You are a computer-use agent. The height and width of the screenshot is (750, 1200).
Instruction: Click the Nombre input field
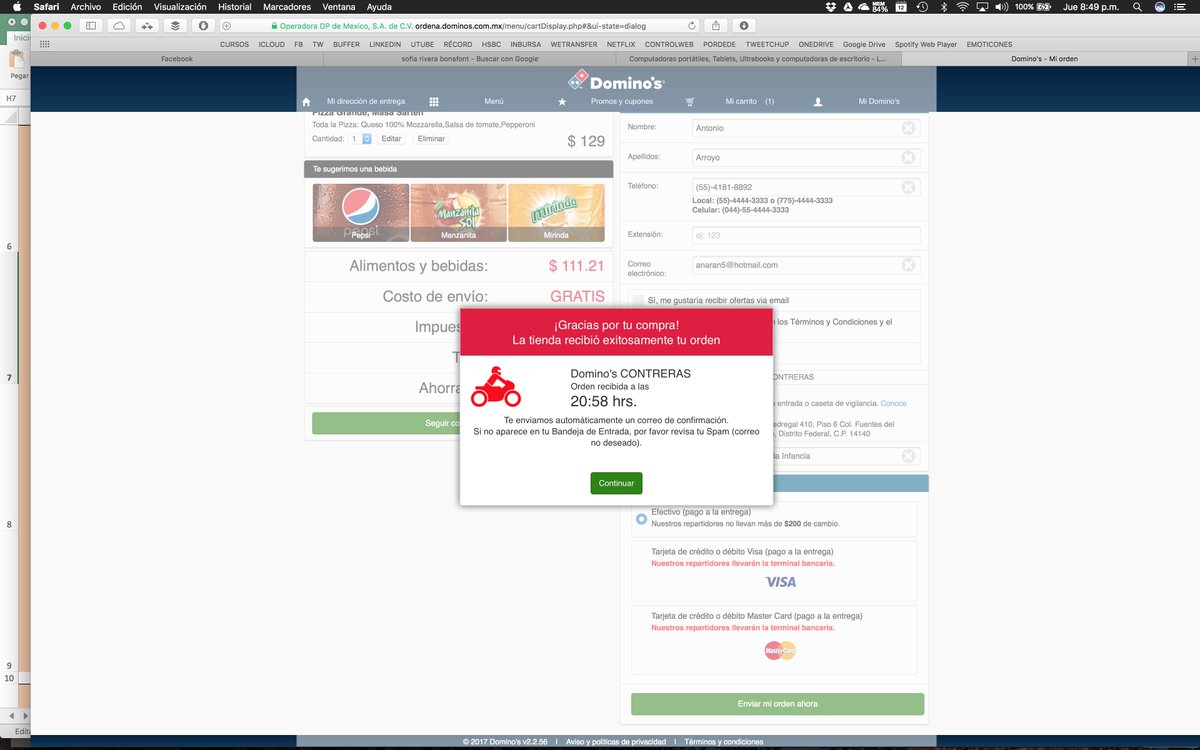point(806,128)
